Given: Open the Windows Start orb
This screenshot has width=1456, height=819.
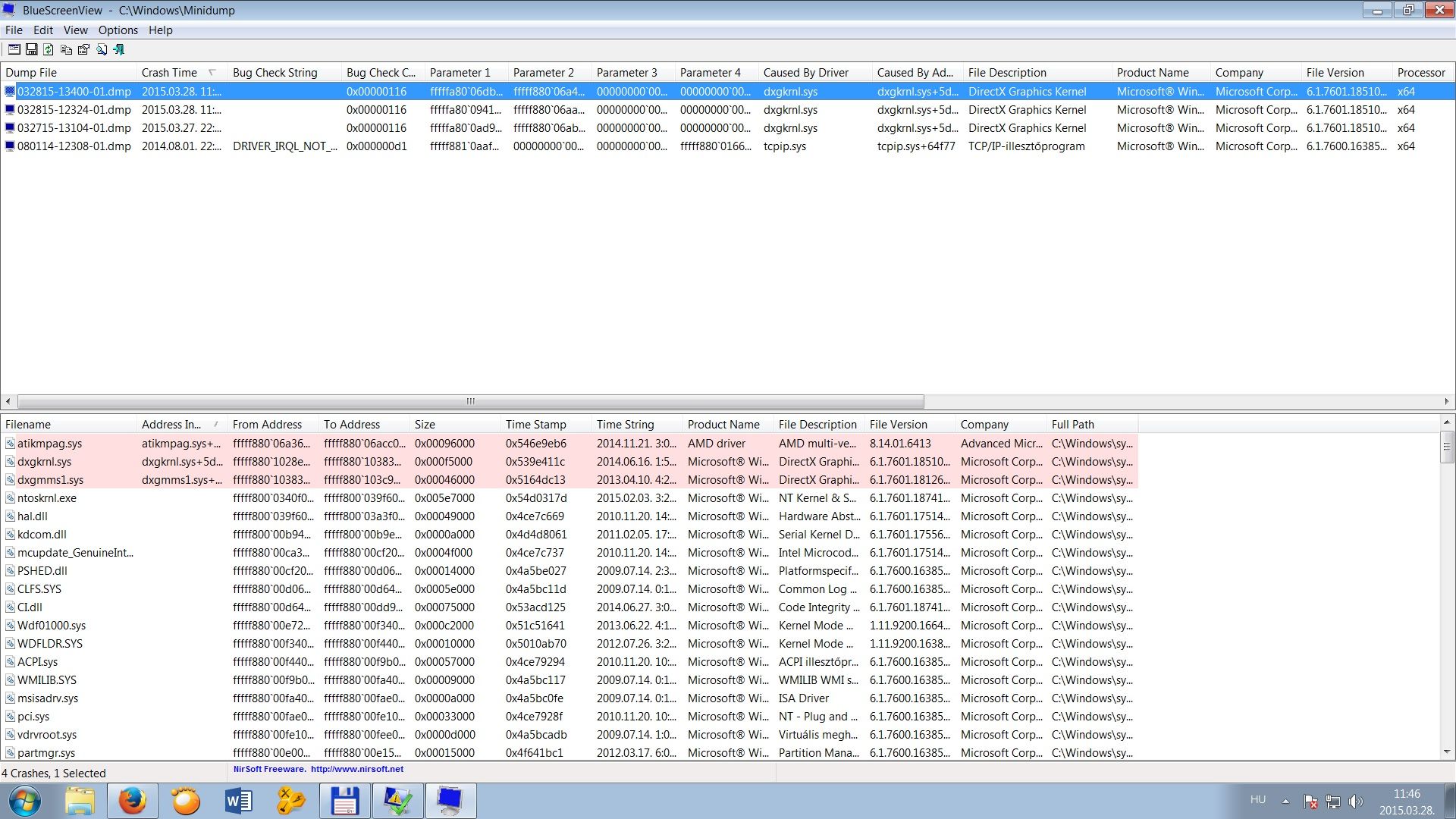Looking at the screenshot, I should coord(25,801).
